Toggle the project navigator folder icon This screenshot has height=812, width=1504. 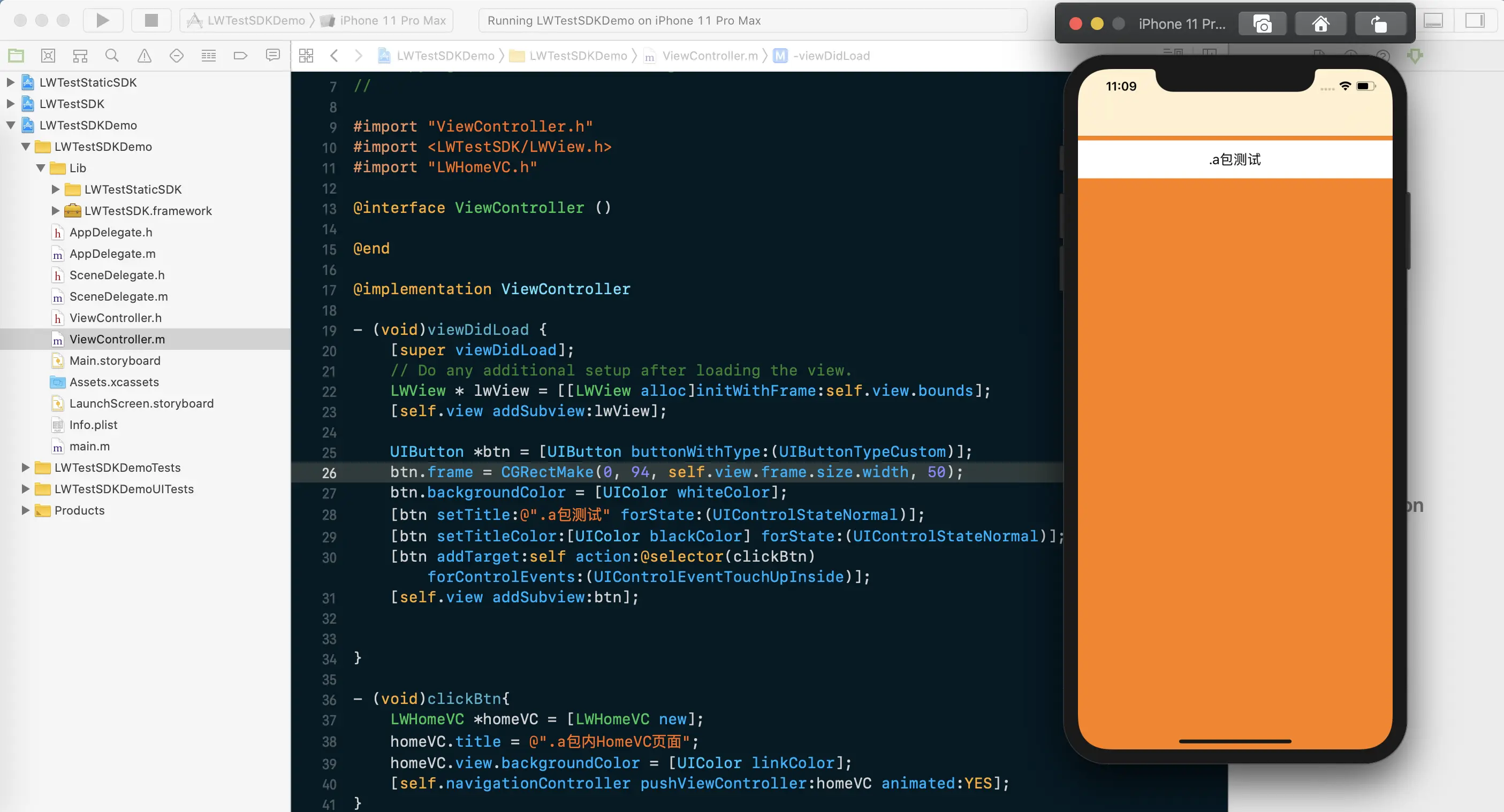[16, 56]
